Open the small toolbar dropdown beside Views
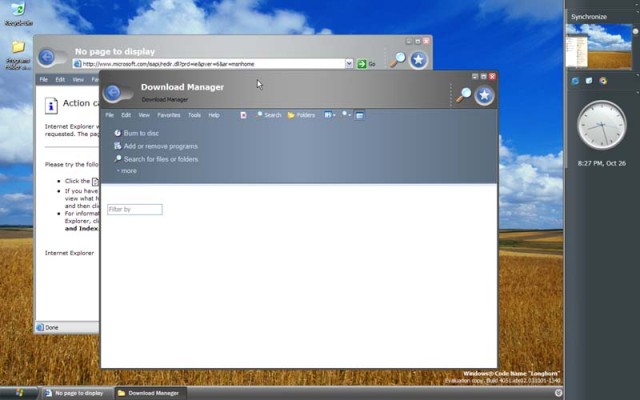Image resolution: width=640 pixels, height=400 pixels. coord(346,115)
